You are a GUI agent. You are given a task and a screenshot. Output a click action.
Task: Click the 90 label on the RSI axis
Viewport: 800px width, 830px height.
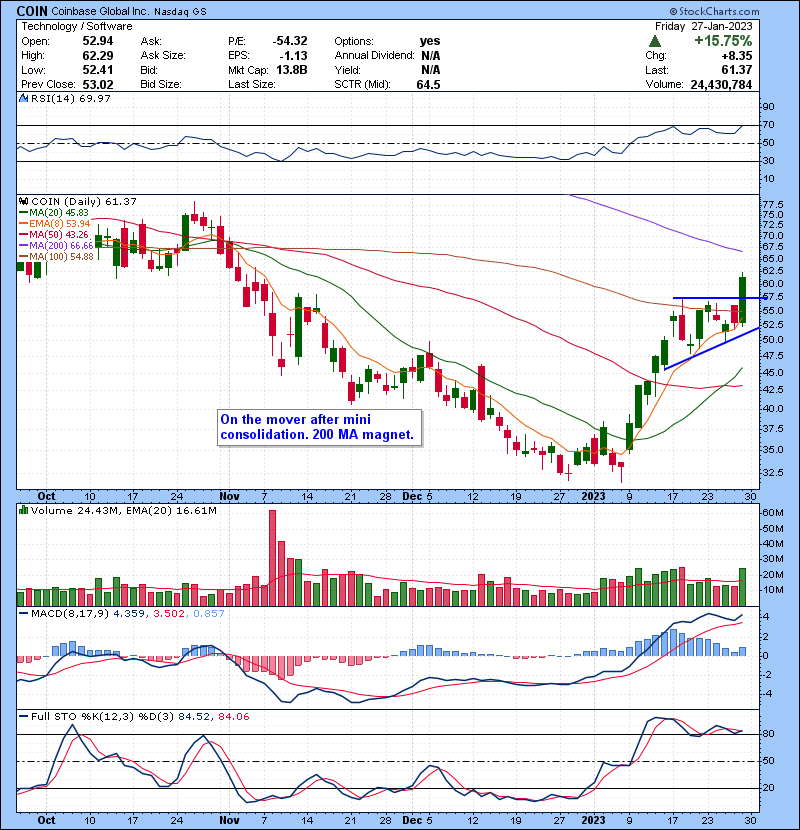point(768,107)
